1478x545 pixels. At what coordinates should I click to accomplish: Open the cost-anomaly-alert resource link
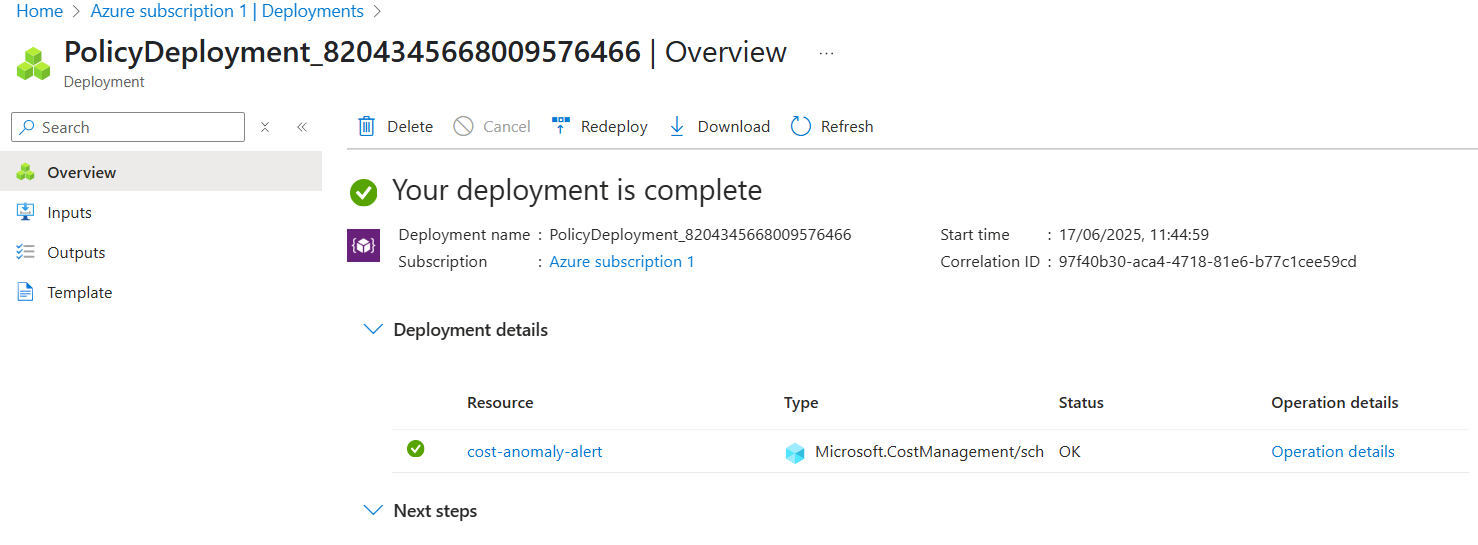click(535, 451)
